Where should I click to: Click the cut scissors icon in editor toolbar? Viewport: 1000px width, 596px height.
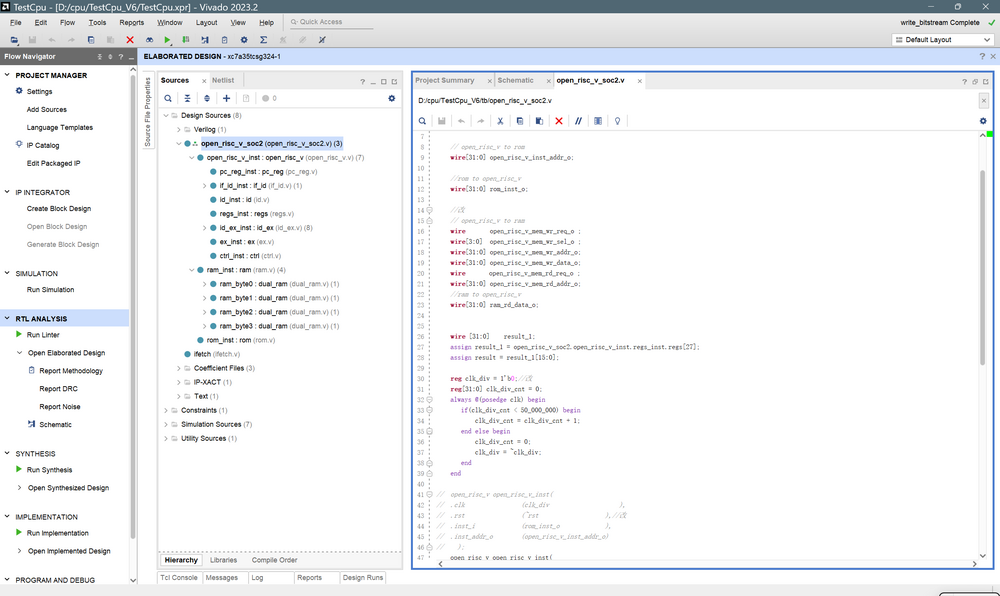tap(500, 120)
